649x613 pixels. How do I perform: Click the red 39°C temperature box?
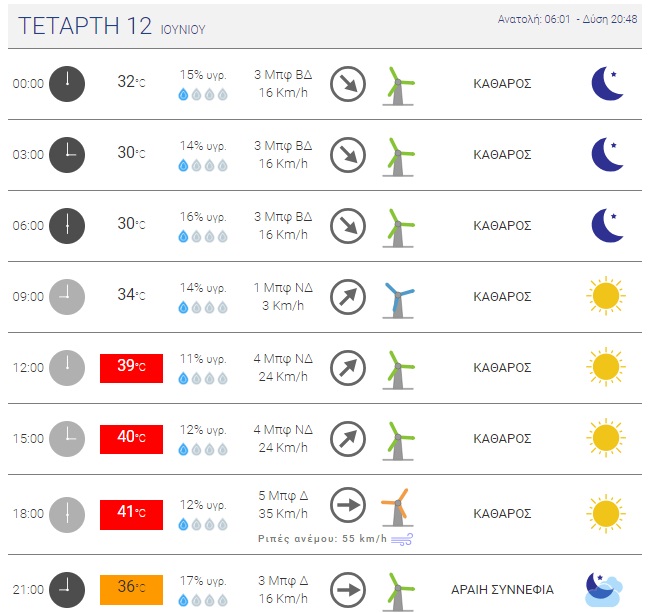click(x=131, y=368)
